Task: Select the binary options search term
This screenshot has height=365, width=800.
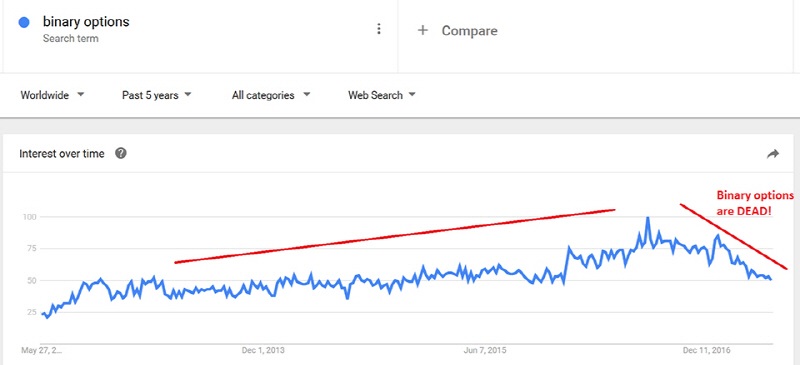Action: point(86,22)
